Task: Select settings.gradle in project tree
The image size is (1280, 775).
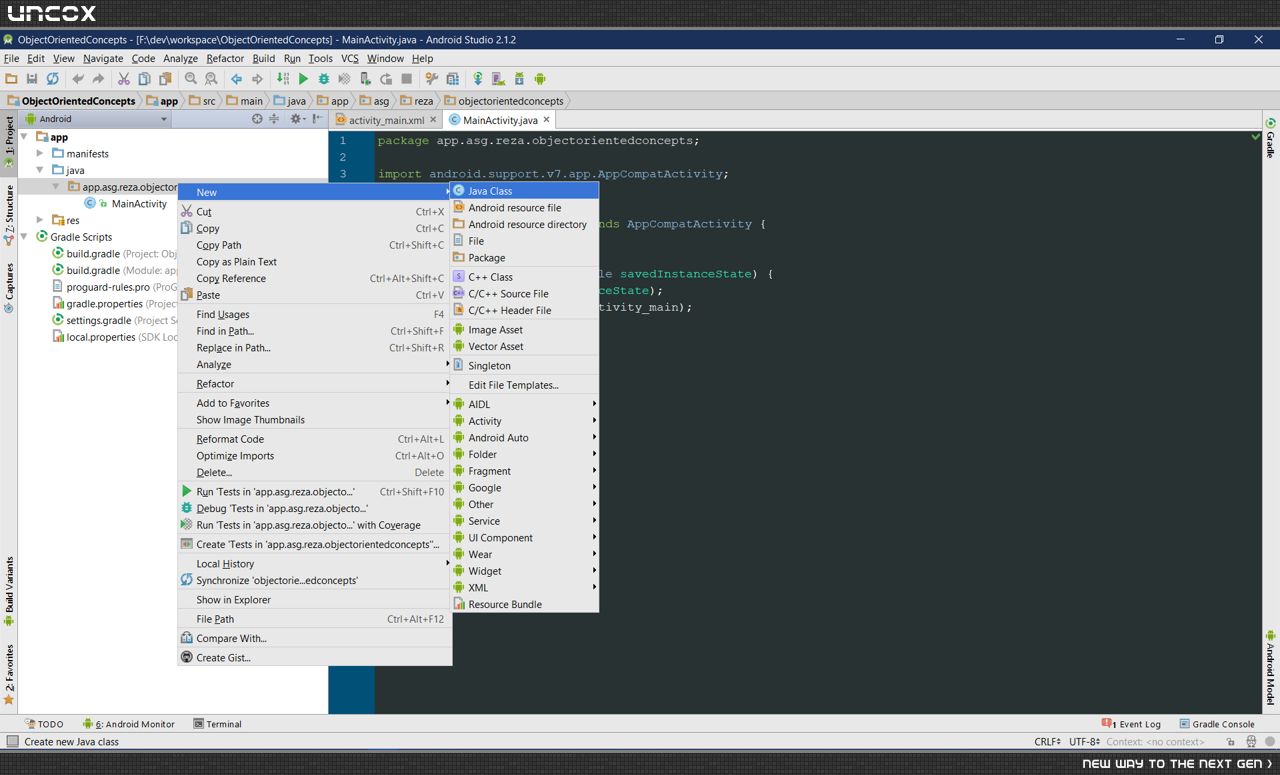Action: [98, 321]
